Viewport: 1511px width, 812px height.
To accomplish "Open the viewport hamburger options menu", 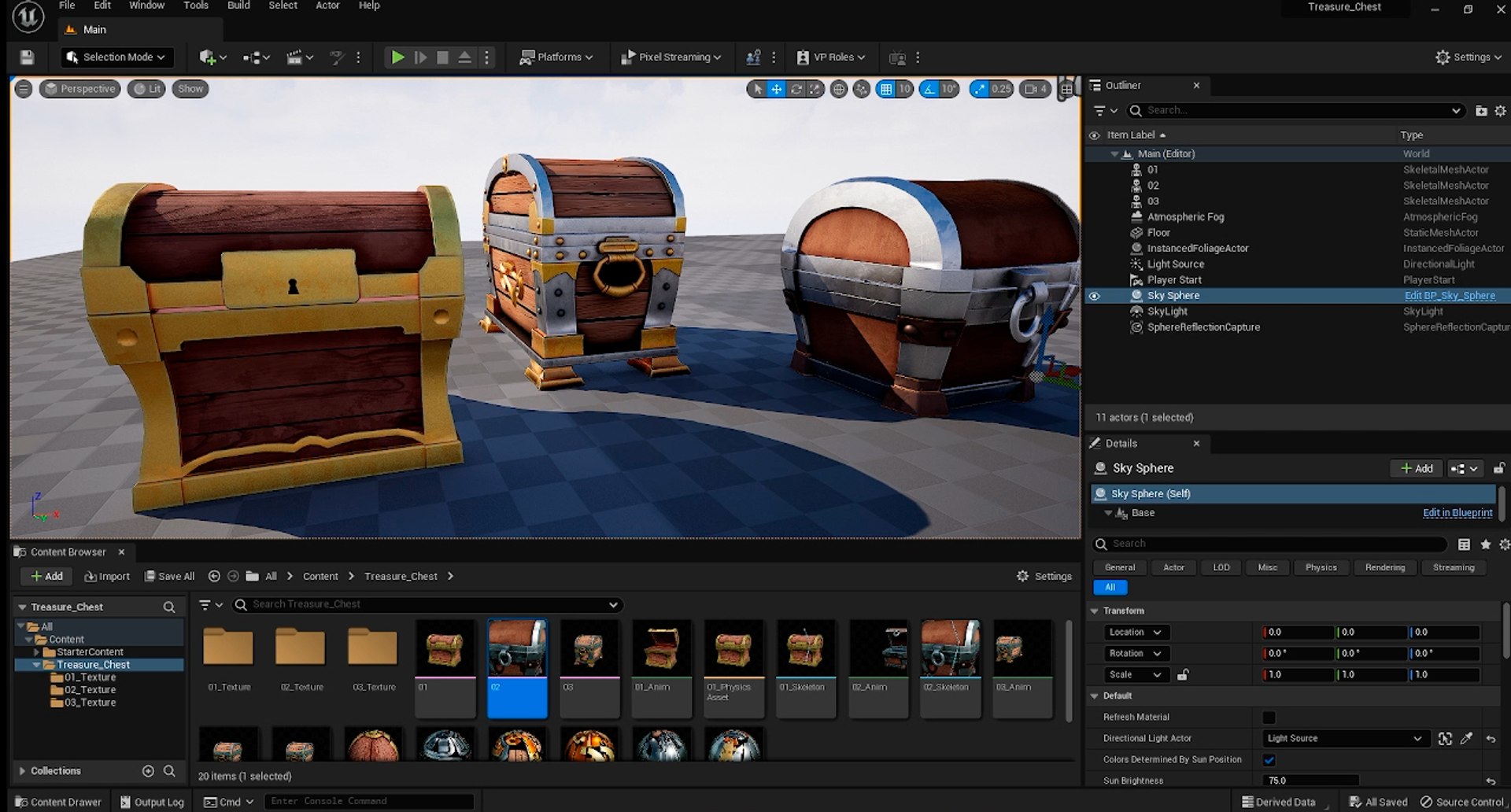I will click(24, 89).
